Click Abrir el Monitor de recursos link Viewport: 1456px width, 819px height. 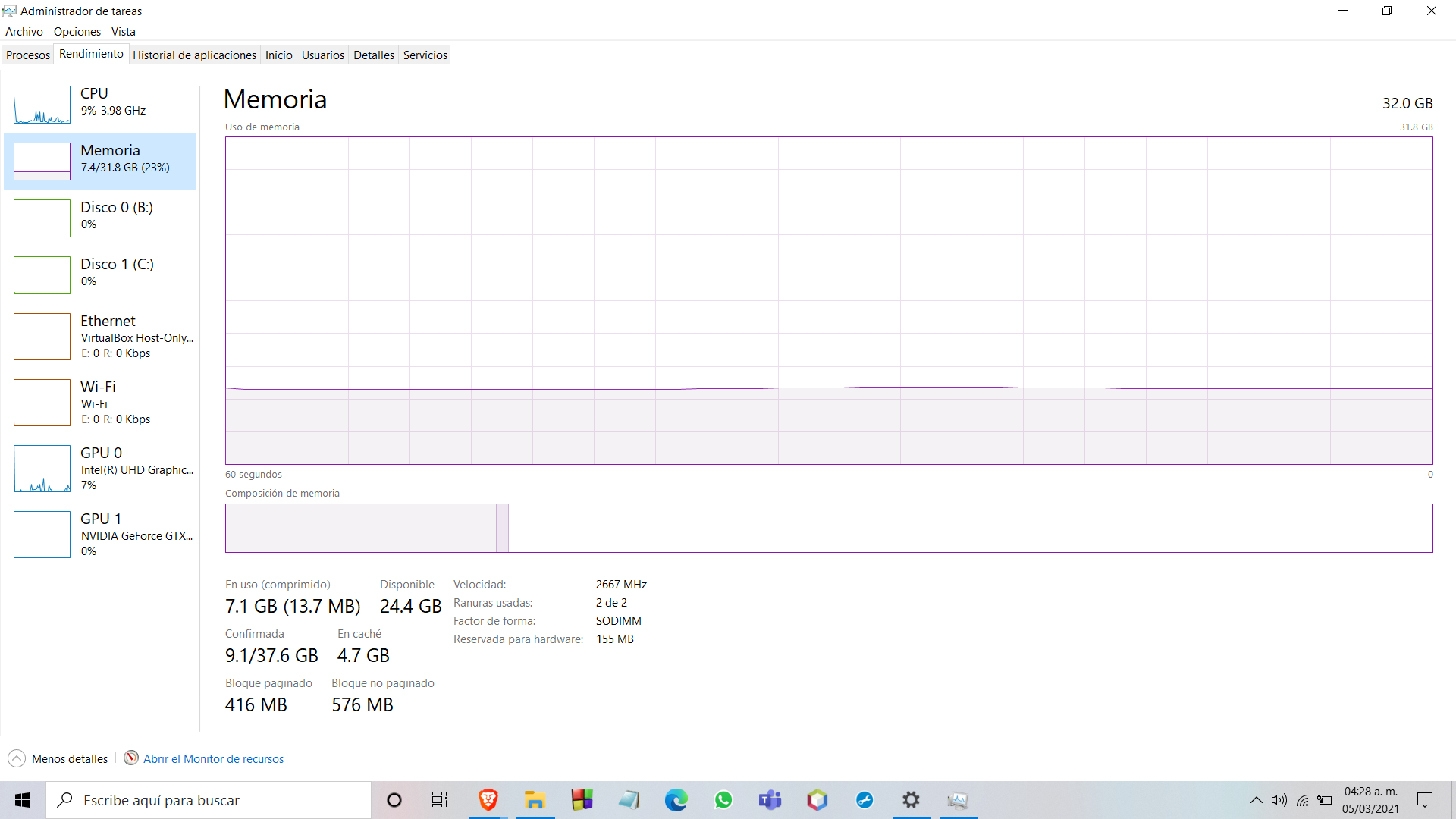click(x=213, y=758)
